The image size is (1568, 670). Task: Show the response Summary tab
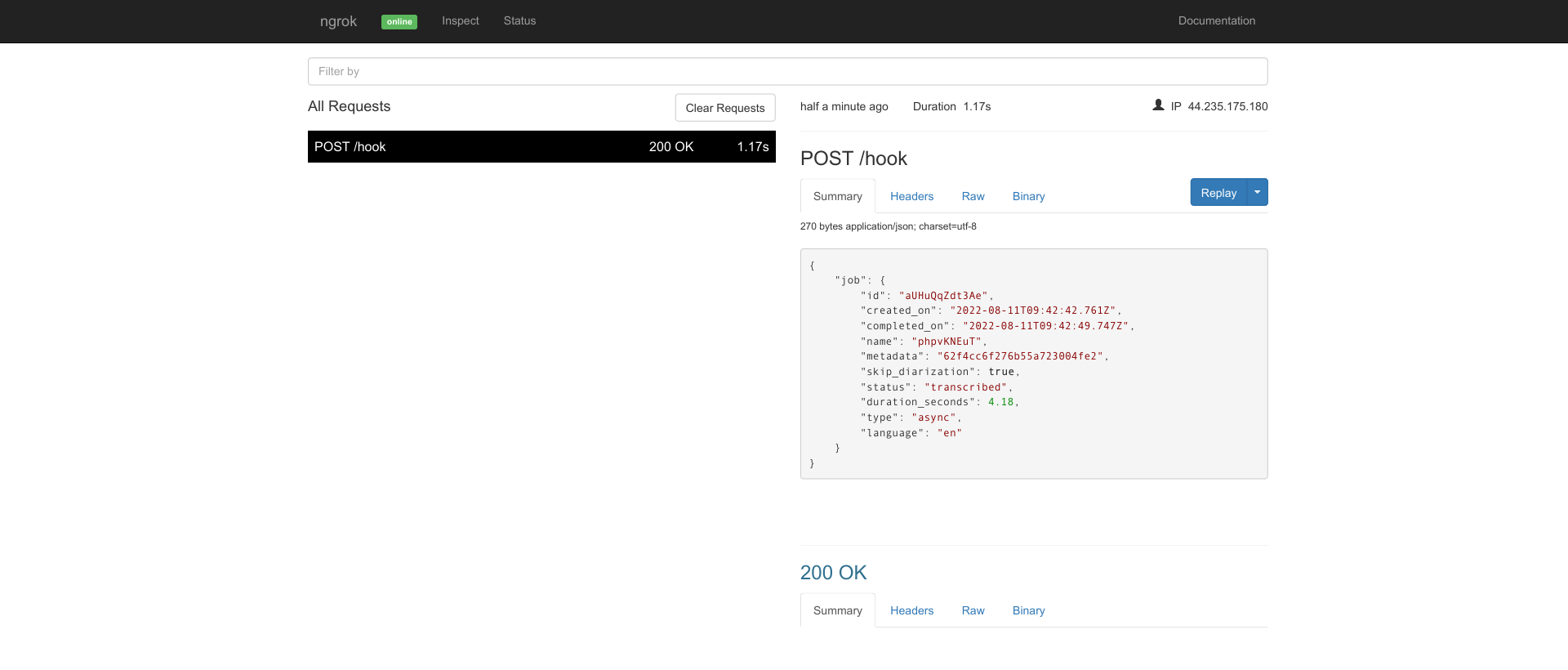point(837,611)
